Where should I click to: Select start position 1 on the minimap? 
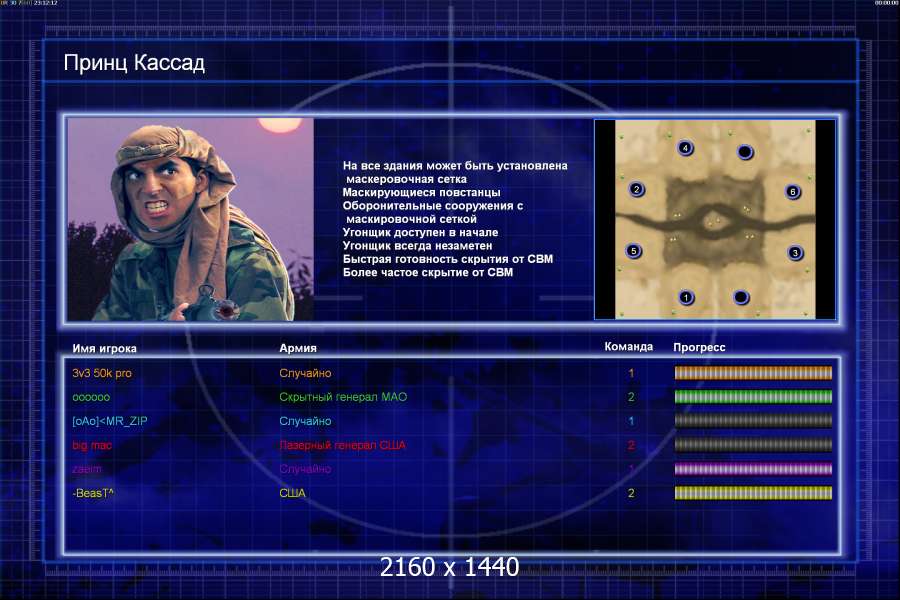pyautogui.click(x=686, y=297)
